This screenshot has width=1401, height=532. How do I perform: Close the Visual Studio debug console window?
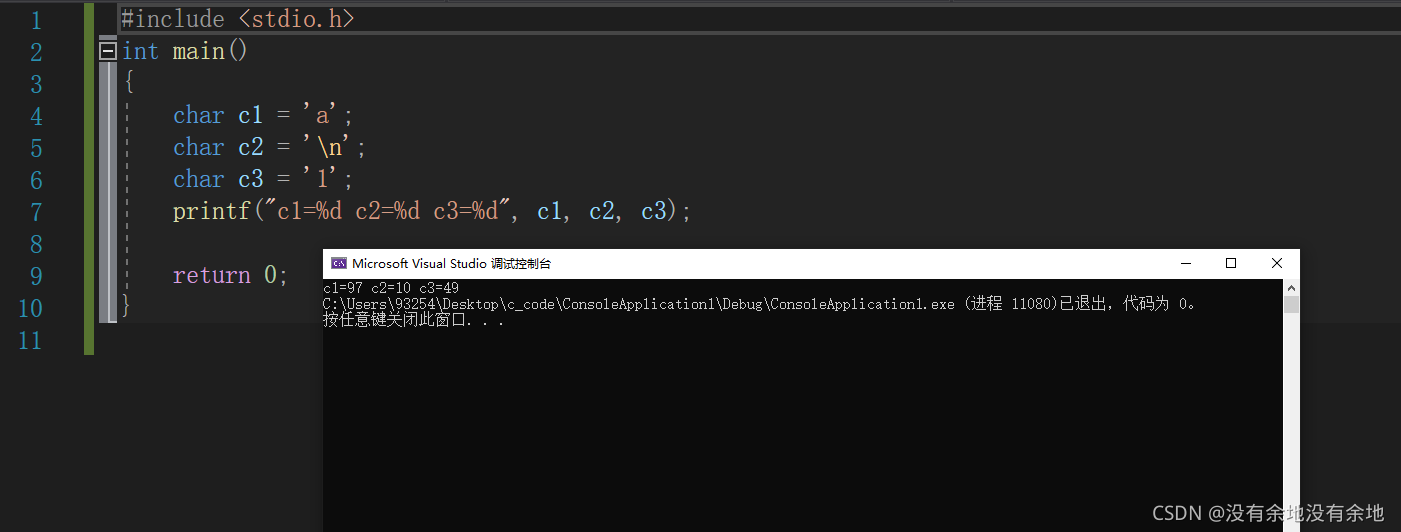pyautogui.click(x=1277, y=263)
